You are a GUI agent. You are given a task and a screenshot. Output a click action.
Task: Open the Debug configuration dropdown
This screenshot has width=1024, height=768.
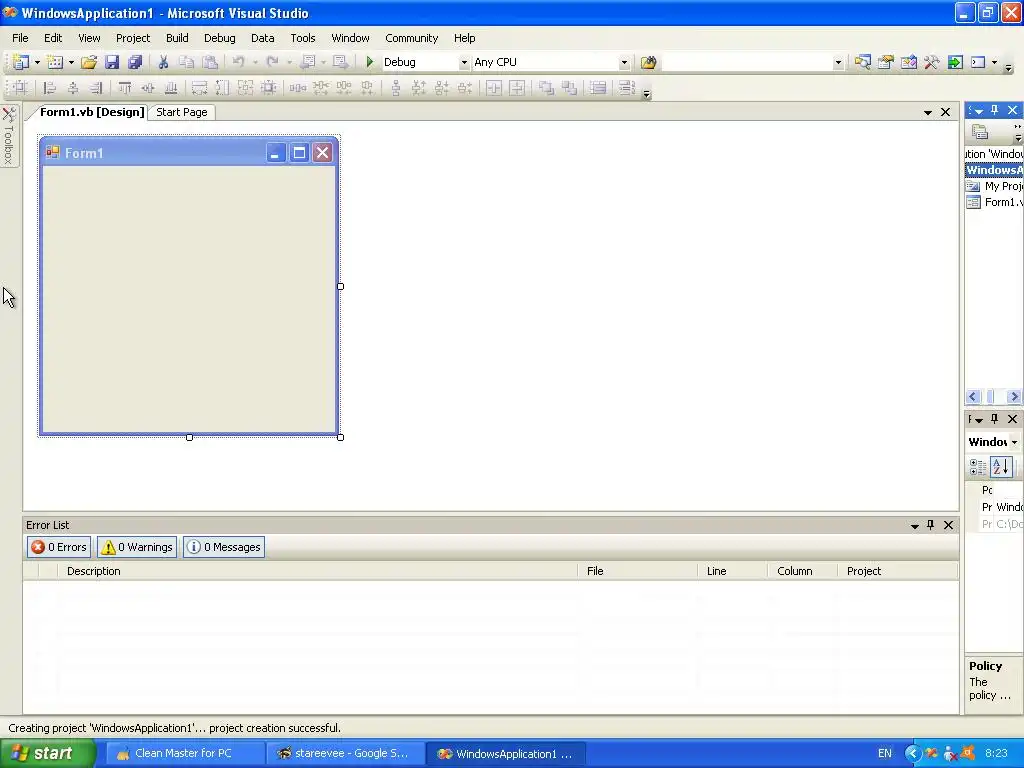(x=464, y=63)
